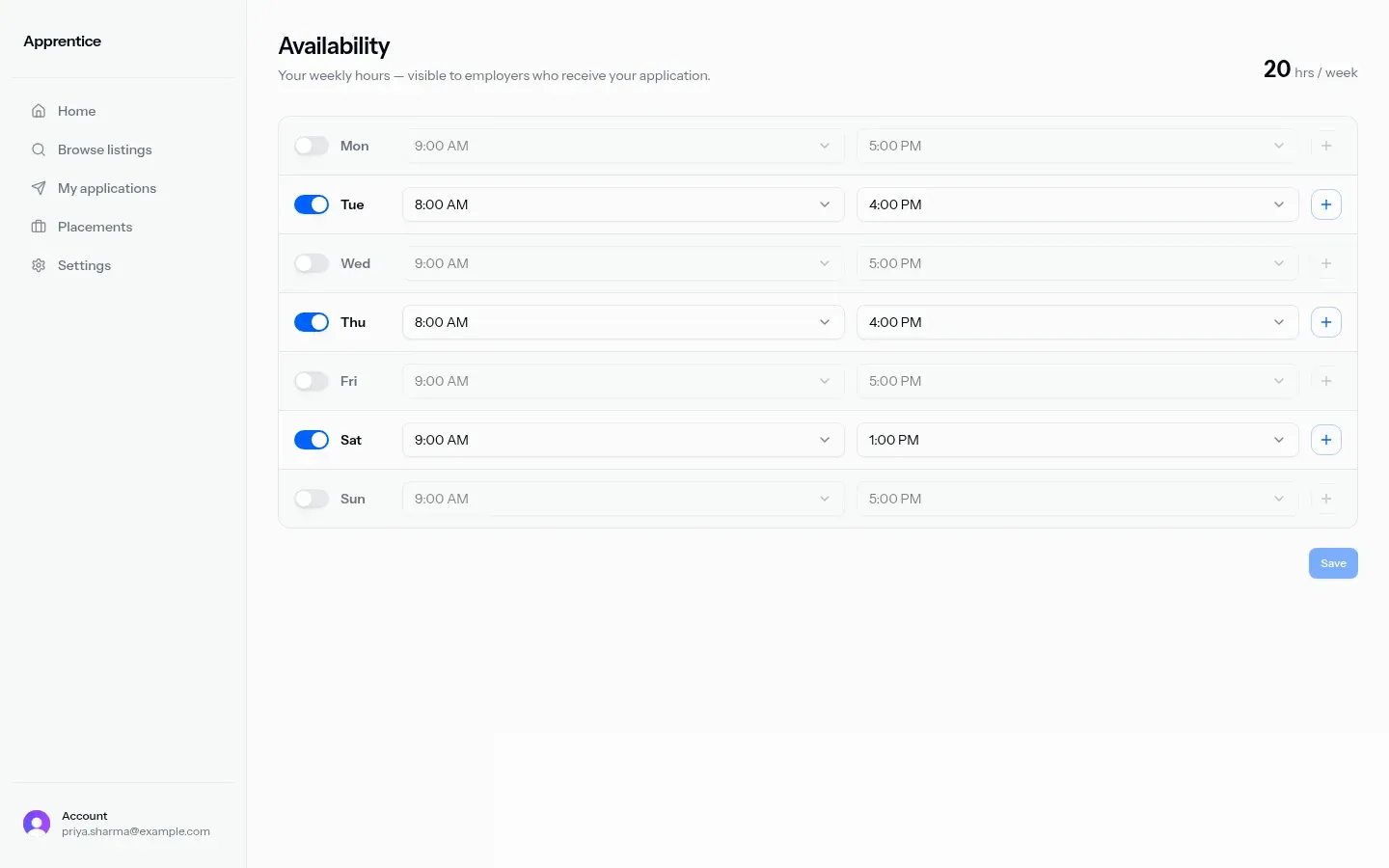Viewport: 1389px width, 868px height.
Task: Enable Friday availability toggle
Action: 312,381
